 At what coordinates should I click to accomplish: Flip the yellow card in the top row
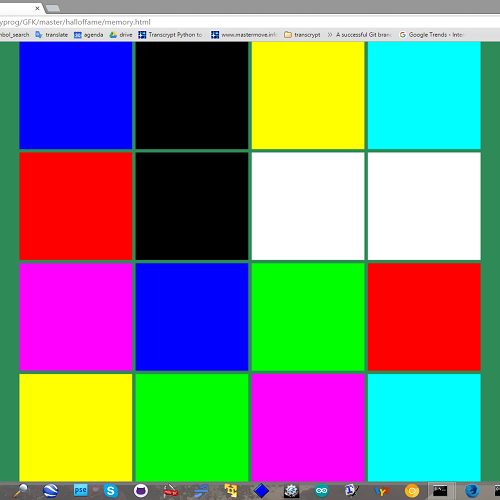coord(308,95)
